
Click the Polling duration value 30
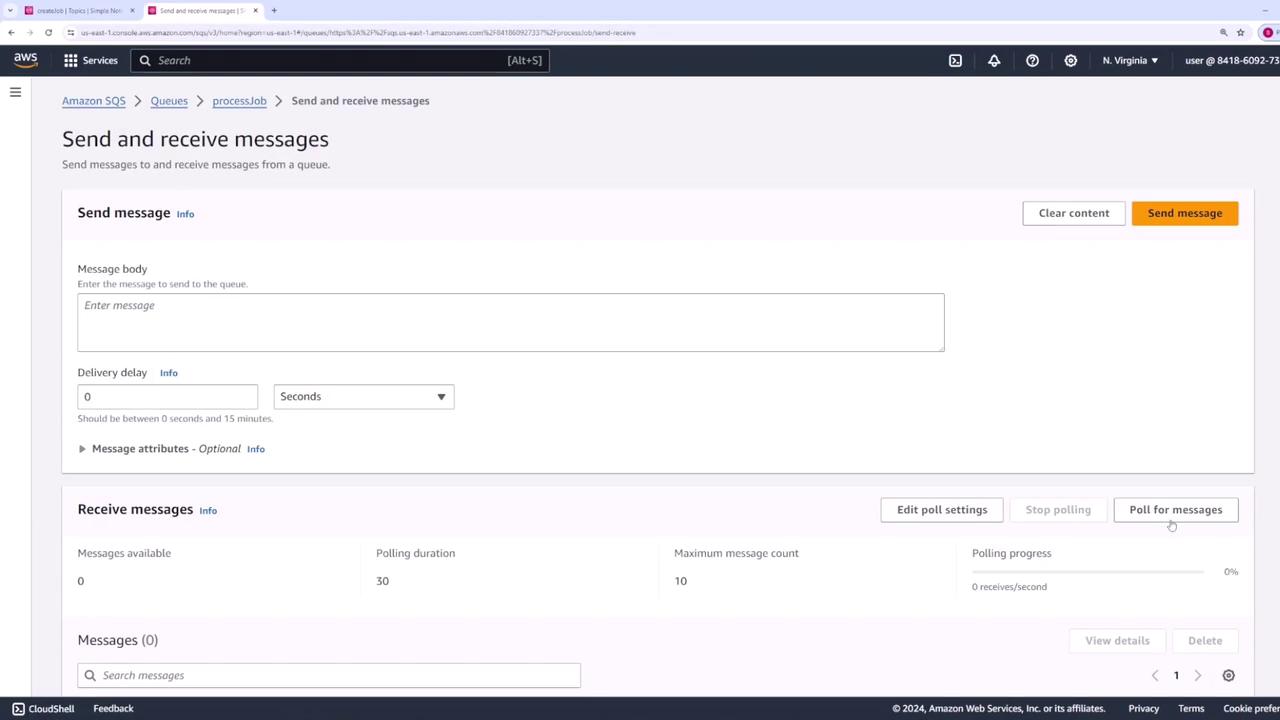click(x=382, y=581)
